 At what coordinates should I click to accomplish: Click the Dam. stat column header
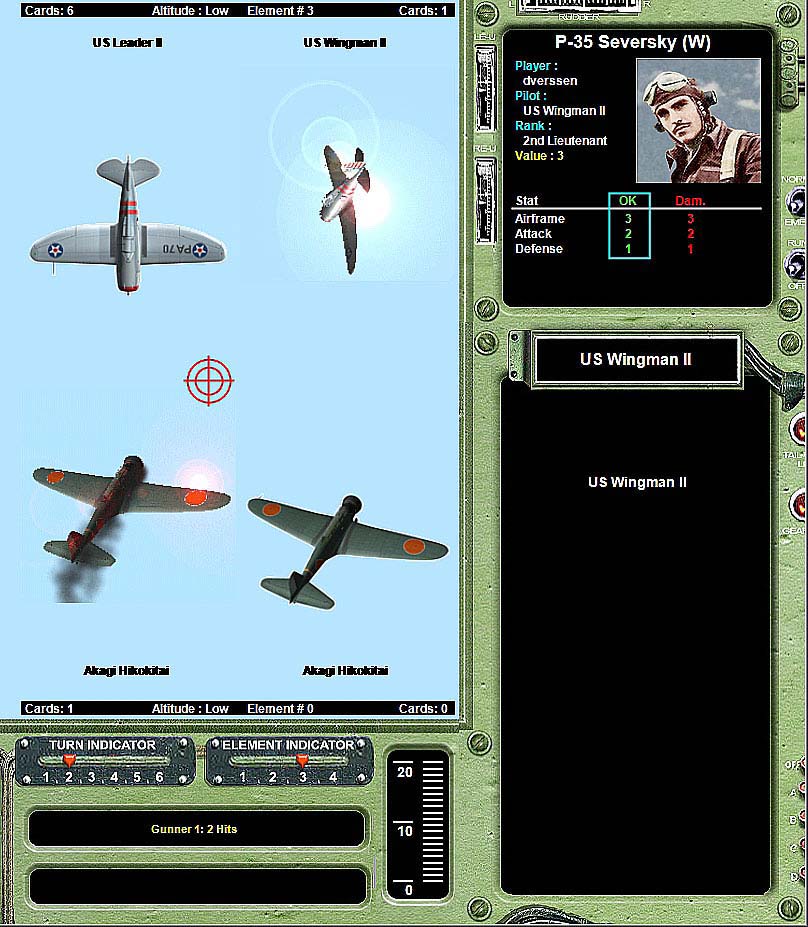point(690,201)
